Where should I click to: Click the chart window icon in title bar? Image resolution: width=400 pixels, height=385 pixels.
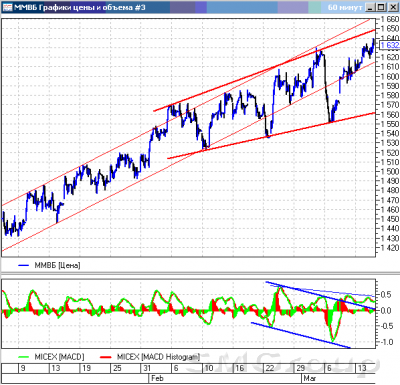(8, 7)
